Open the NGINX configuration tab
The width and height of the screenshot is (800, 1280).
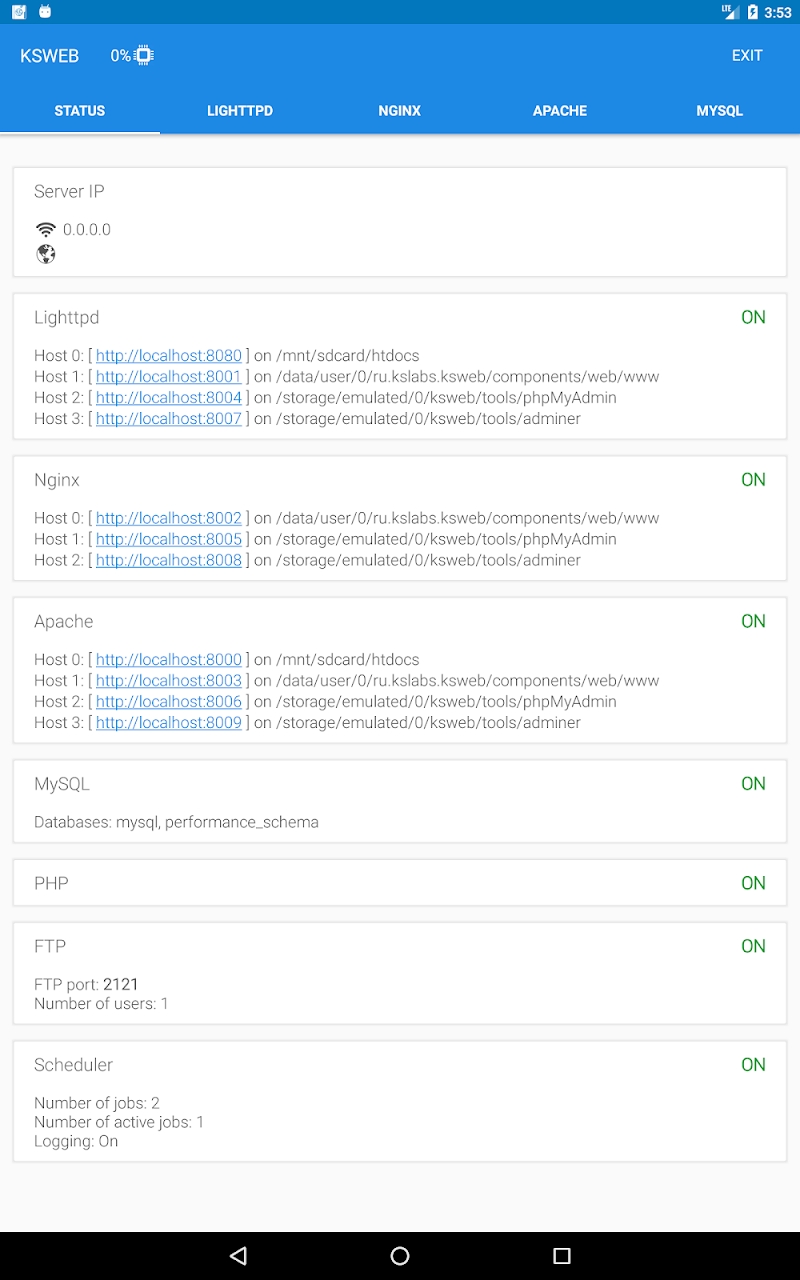point(400,110)
